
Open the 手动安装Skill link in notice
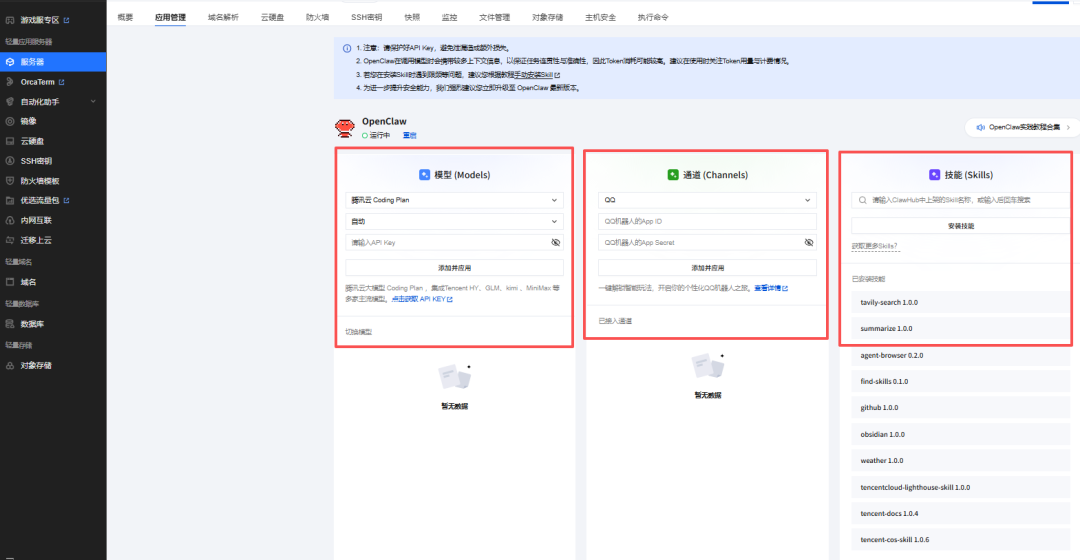click(537, 75)
